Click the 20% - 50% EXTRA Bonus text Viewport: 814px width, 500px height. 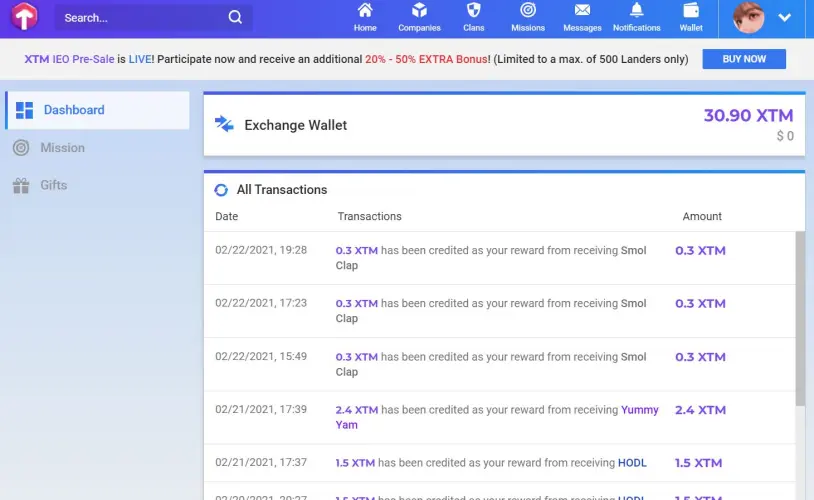point(426,59)
